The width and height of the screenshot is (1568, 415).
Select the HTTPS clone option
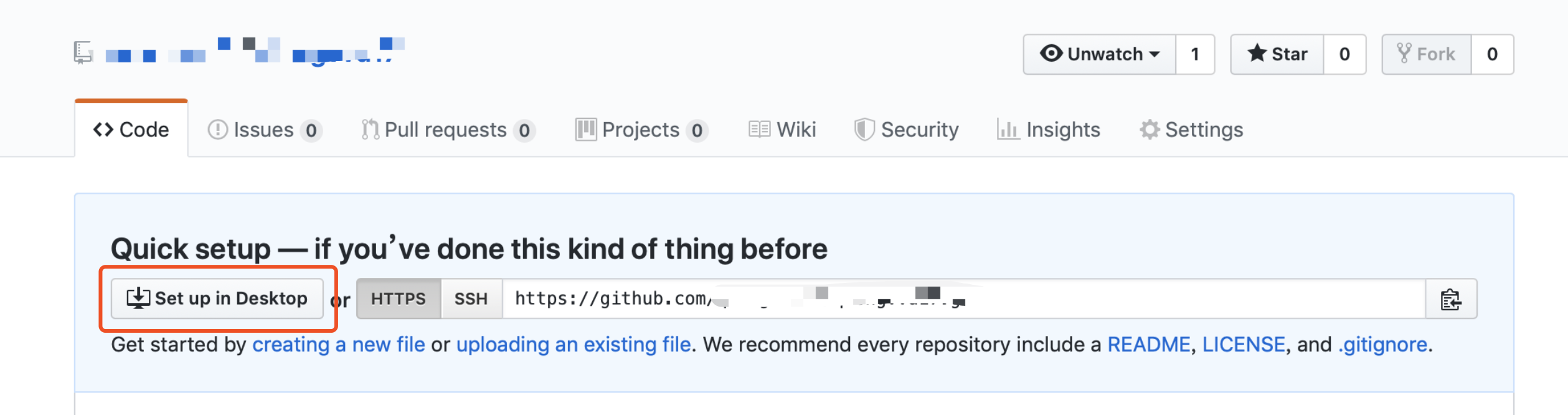click(x=399, y=299)
